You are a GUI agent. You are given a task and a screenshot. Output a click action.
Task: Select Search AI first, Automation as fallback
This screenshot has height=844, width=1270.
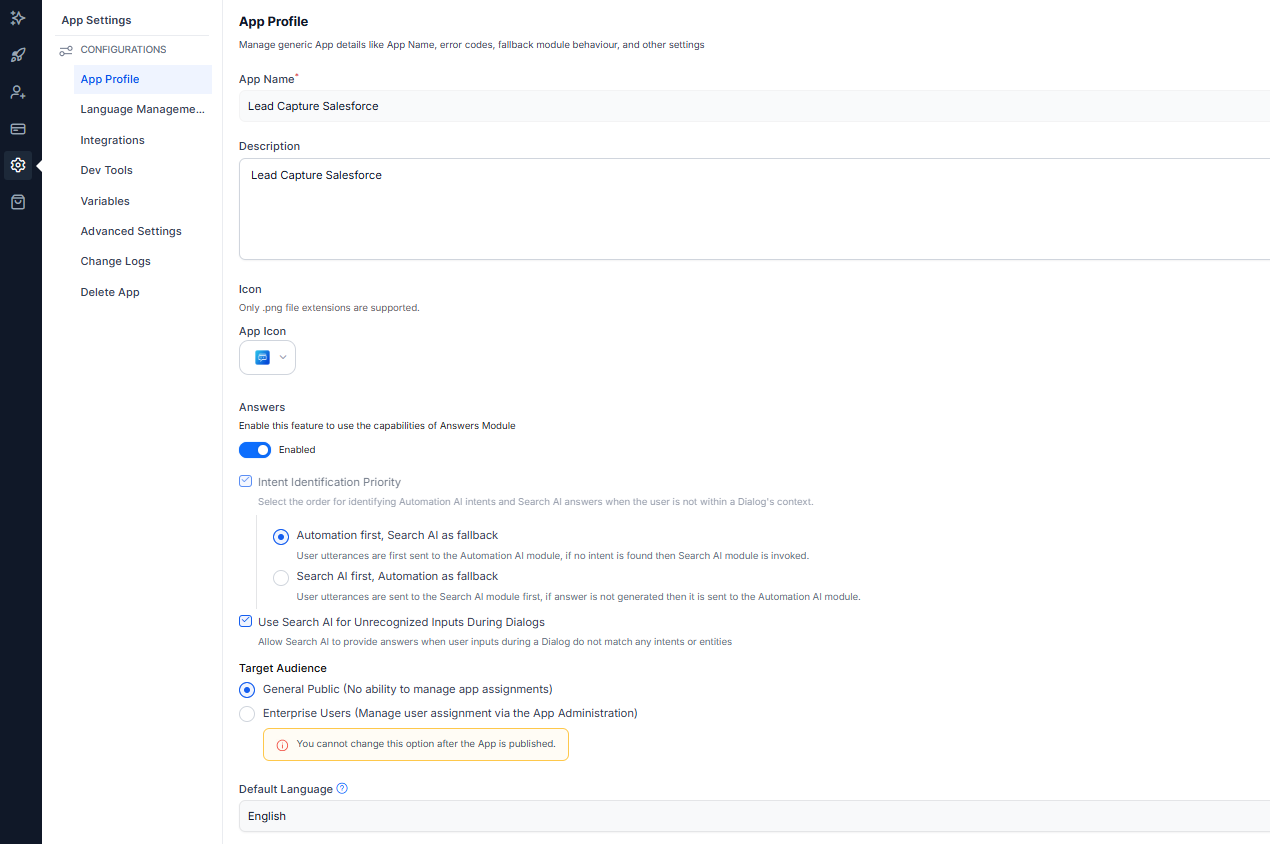[x=281, y=577]
